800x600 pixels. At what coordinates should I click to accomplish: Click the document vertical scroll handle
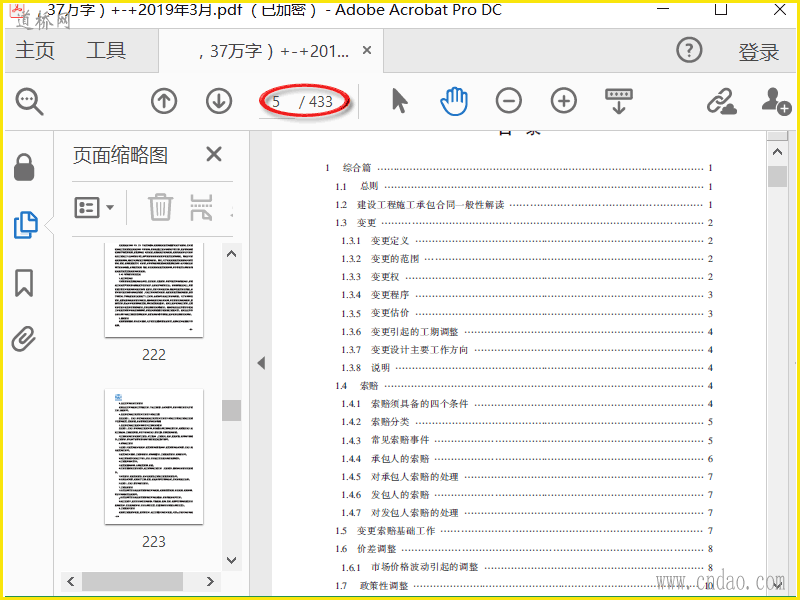tap(777, 177)
